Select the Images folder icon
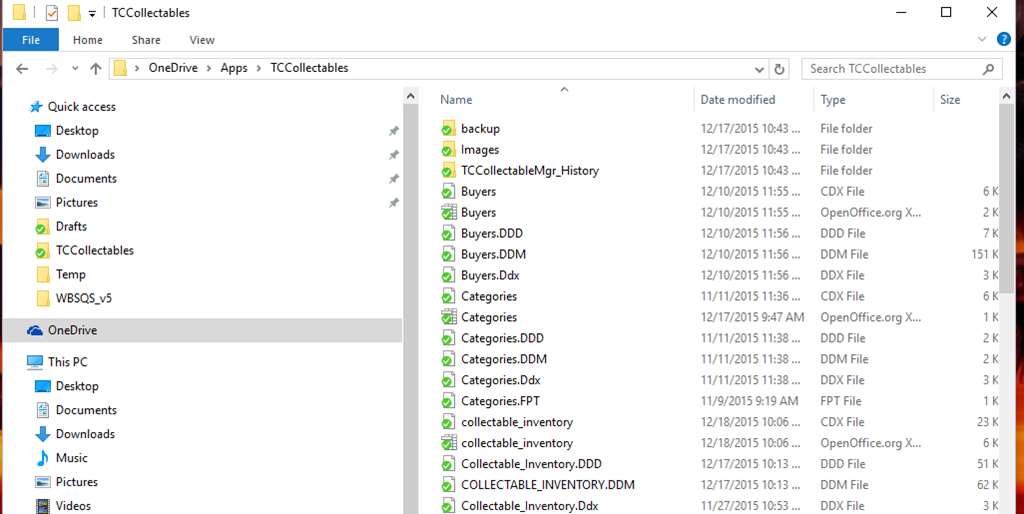Image resolution: width=1024 pixels, height=514 pixels. point(448,150)
